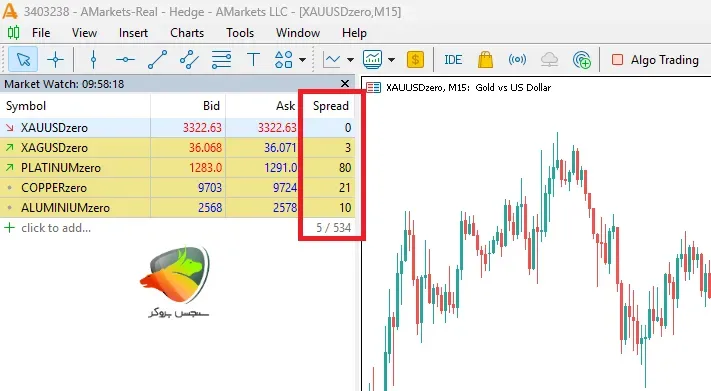Open the shapes objects tool
This screenshot has width=711, height=391.
(x=284, y=59)
